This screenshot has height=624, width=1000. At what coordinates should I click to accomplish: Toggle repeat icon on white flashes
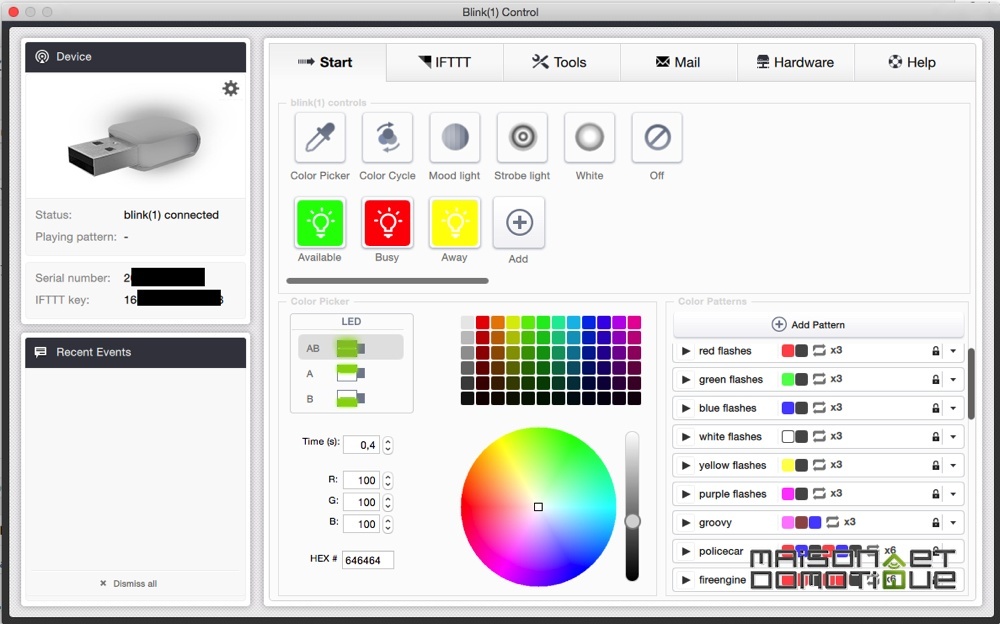tap(820, 436)
